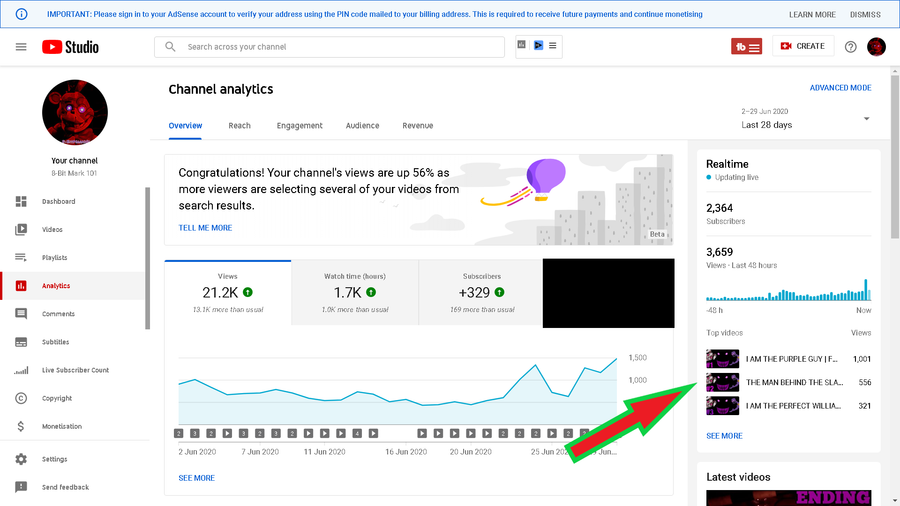Click the large channel profile picture

[75, 112]
